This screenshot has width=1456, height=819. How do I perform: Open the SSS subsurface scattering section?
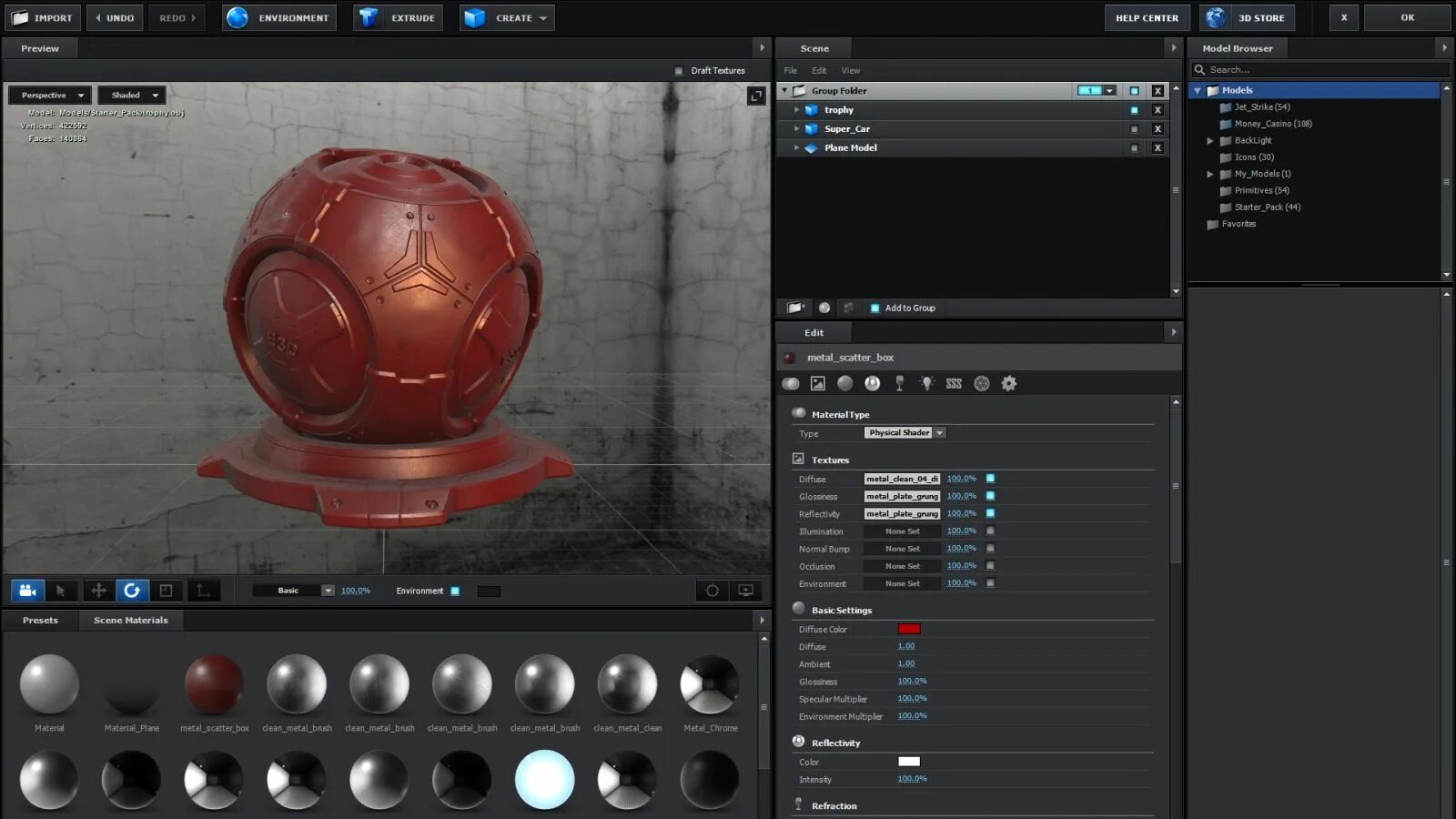click(x=954, y=384)
